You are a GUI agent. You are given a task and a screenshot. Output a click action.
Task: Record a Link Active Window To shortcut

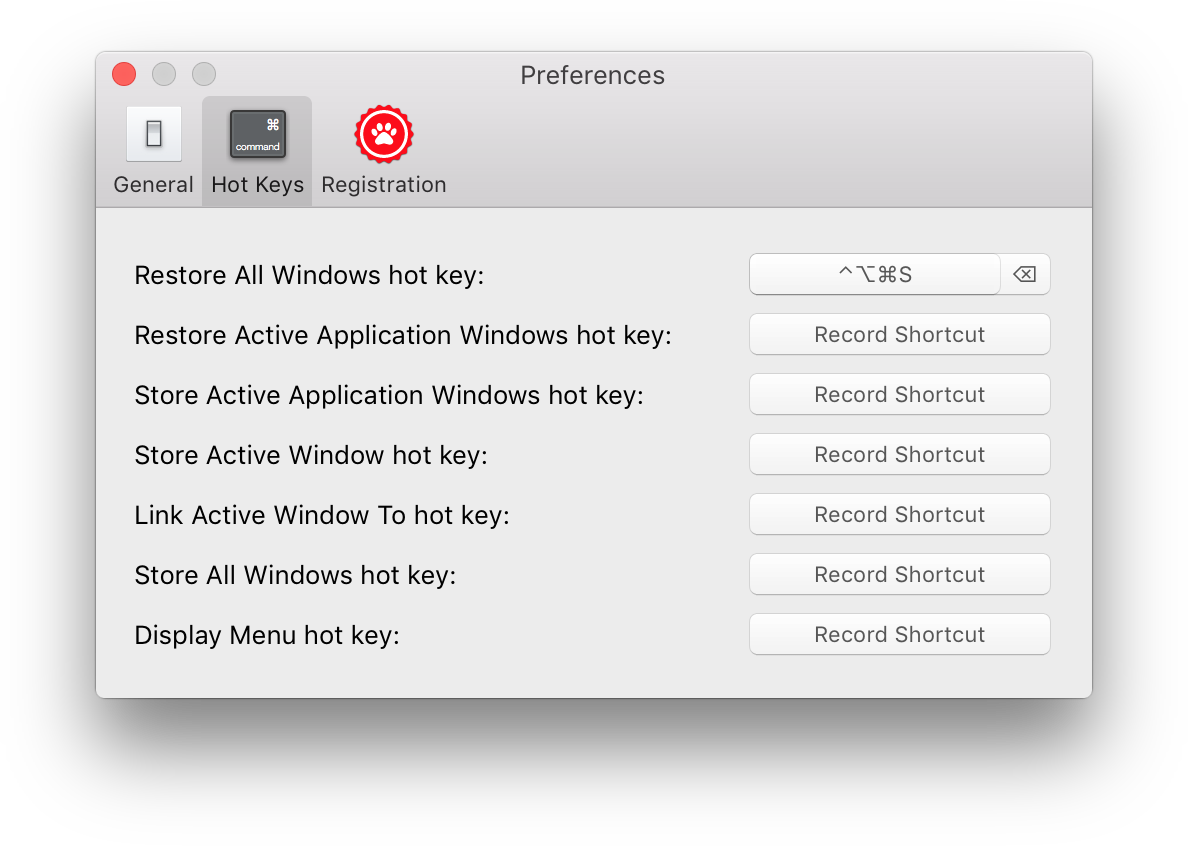[x=898, y=514]
